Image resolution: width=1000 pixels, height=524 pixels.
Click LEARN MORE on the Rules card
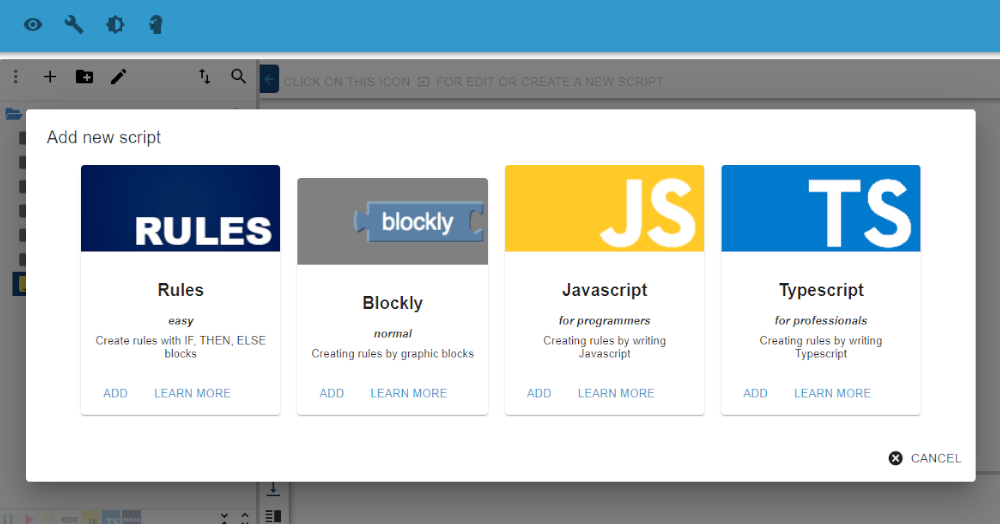[x=192, y=393]
